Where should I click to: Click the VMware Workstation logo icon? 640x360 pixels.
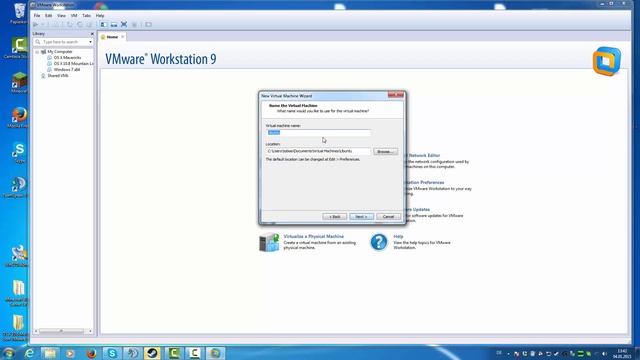607,61
